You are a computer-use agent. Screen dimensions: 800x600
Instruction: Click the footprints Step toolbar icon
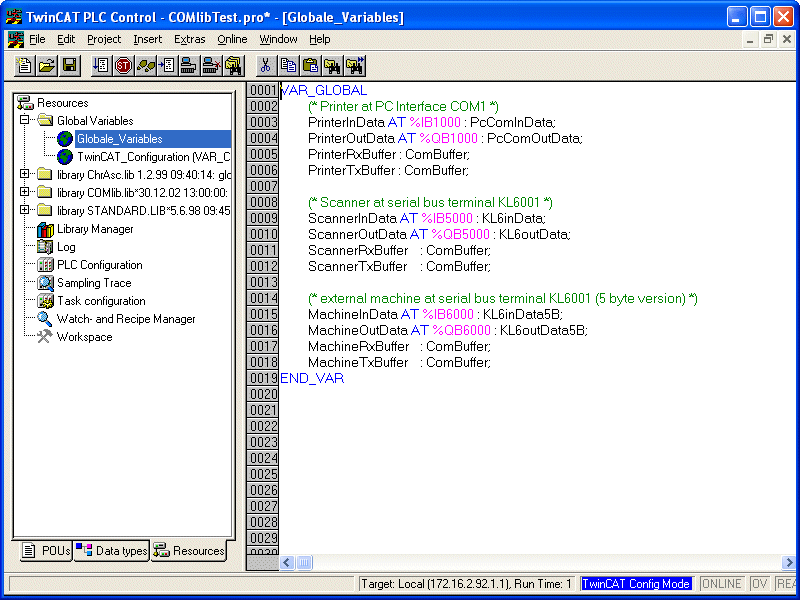(145, 65)
